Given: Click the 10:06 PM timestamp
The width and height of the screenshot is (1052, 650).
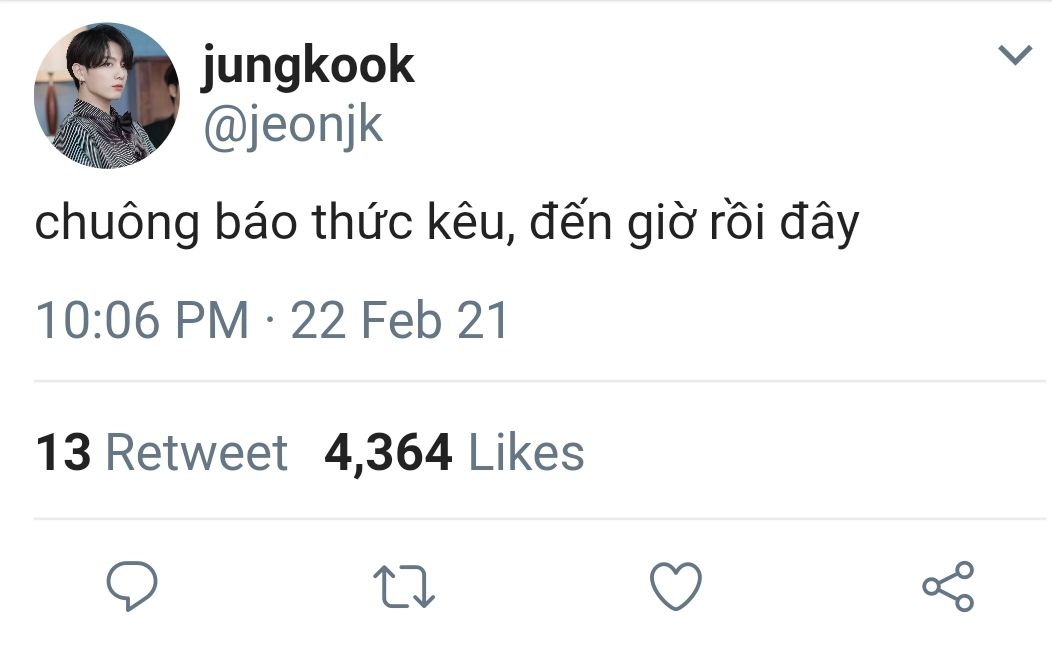Looking at the screenshot, I should click(142, 320).
